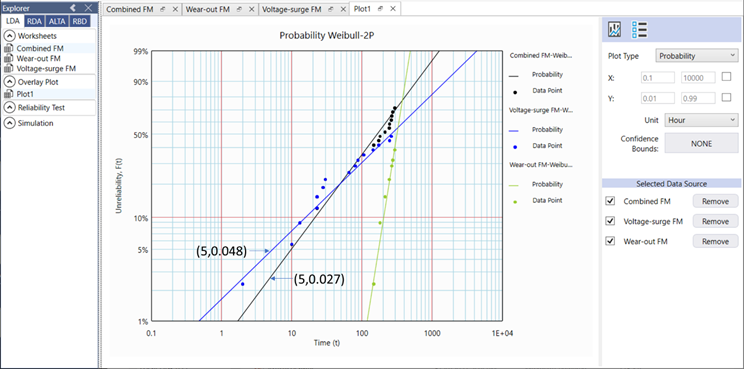Viewport: 744px width, 369px height.
Task: Collapse the Overlay Plot section
Action: 9,82
